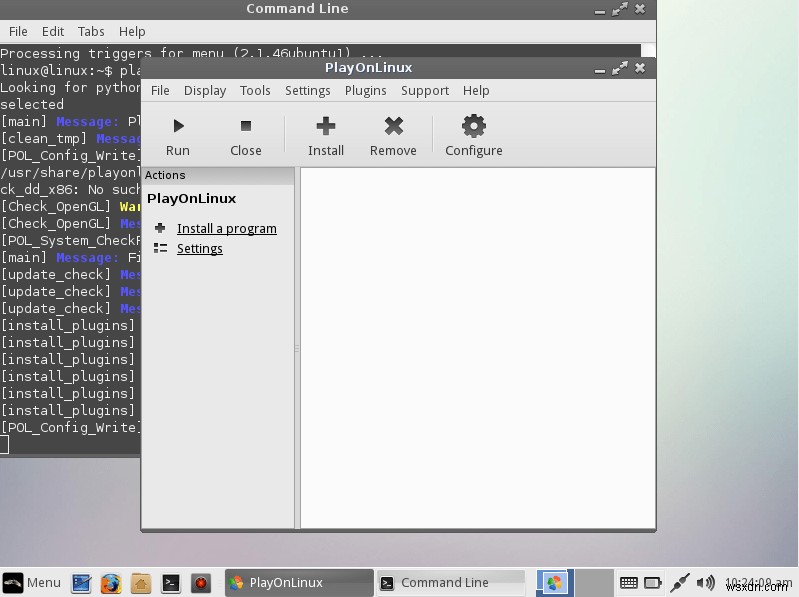
Task: Click the Run toolbar button in PlayOnLinux
Action: coord(178,137)
